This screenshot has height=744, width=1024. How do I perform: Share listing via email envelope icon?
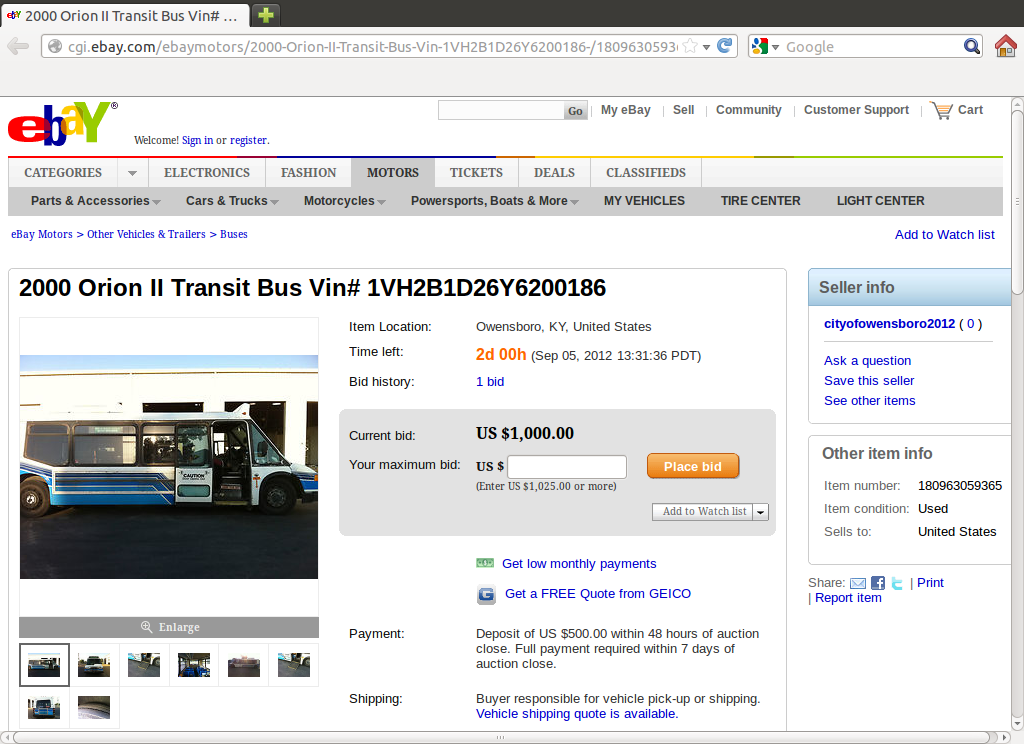pos(857,583)
